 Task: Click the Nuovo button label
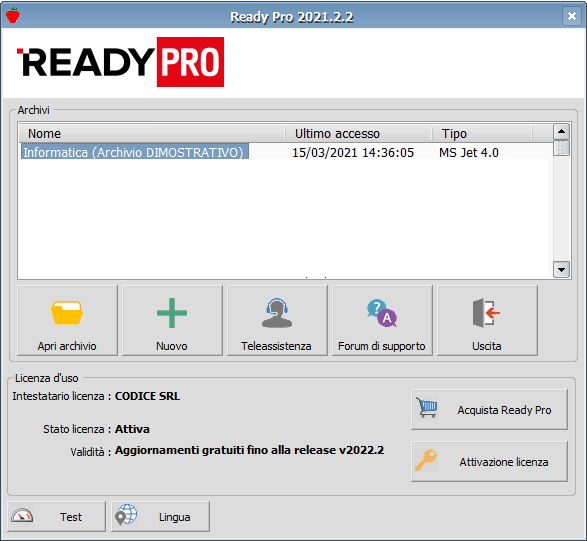pos(172,346)
